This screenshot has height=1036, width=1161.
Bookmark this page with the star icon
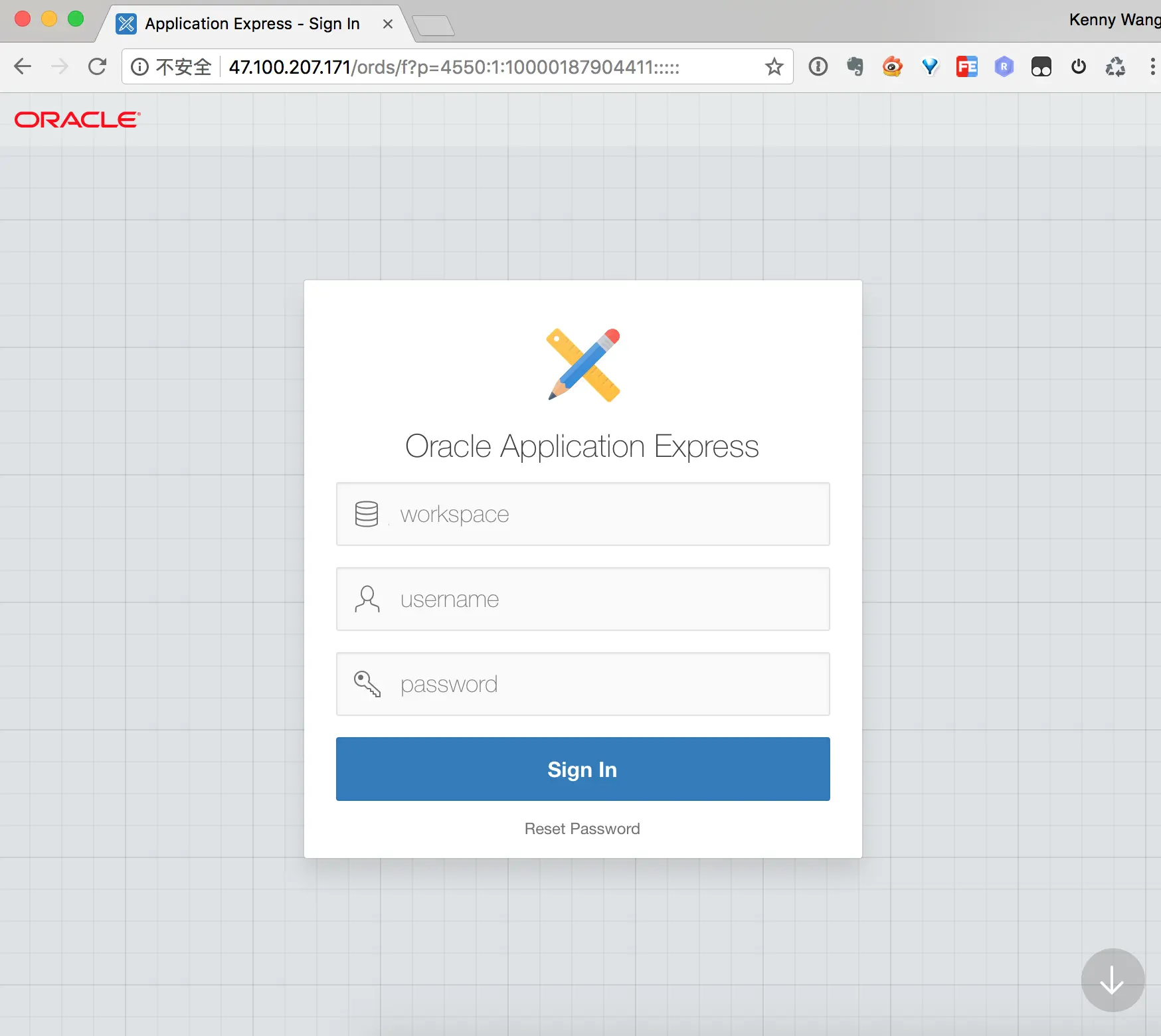tap(774, 67)
